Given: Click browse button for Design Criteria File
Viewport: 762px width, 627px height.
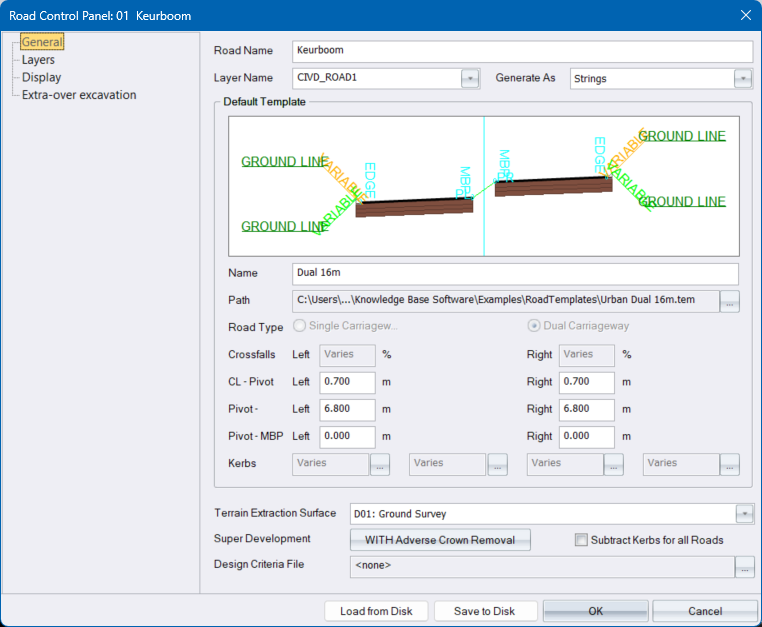Looking at the screenshot, I should coord(744,567).
